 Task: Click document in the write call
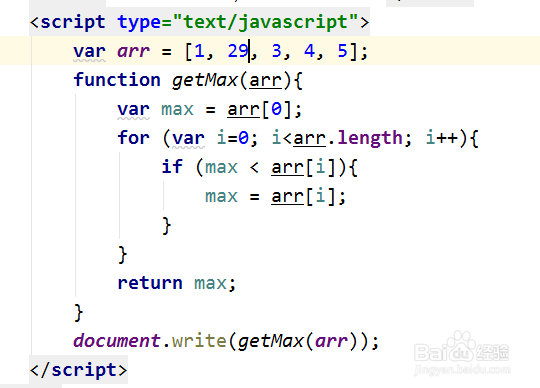coord(117,340)
